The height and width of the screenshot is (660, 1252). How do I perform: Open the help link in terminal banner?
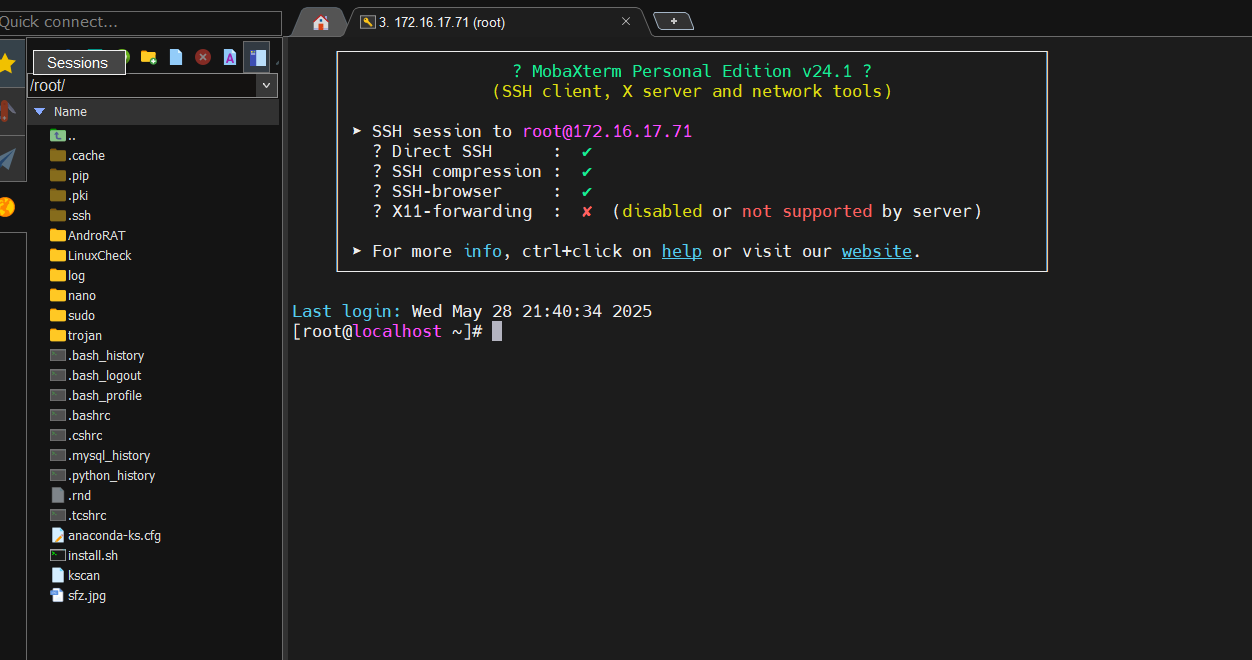tap(681, 251)
